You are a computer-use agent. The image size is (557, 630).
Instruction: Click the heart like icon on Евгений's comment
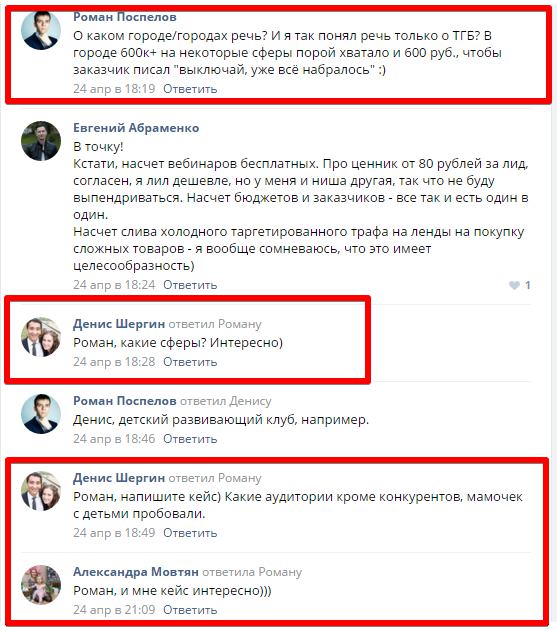[x=514, y=285]
